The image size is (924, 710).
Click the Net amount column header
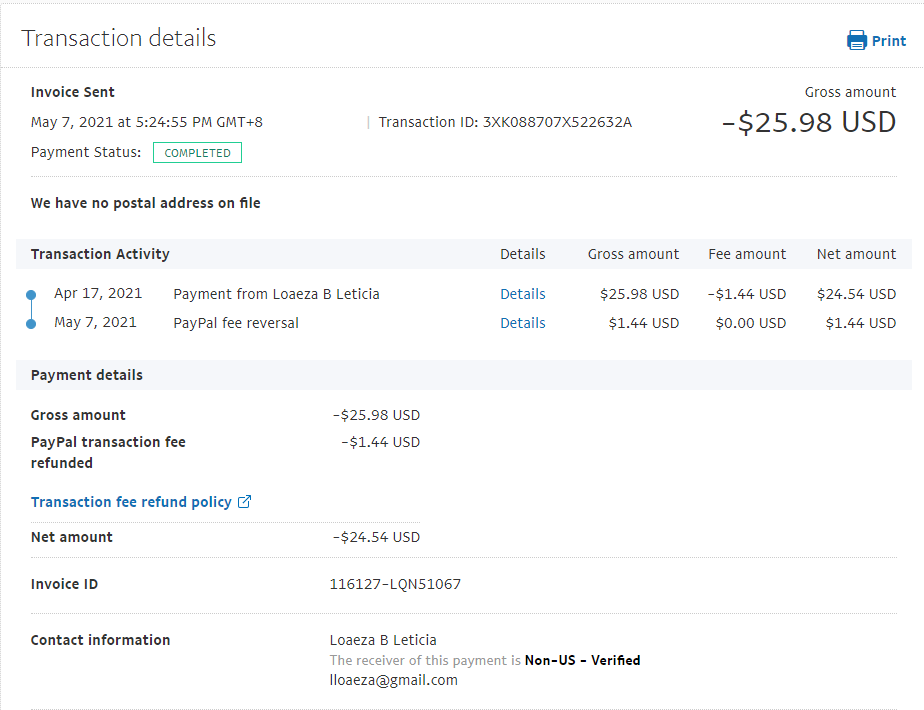click(856, 254)
